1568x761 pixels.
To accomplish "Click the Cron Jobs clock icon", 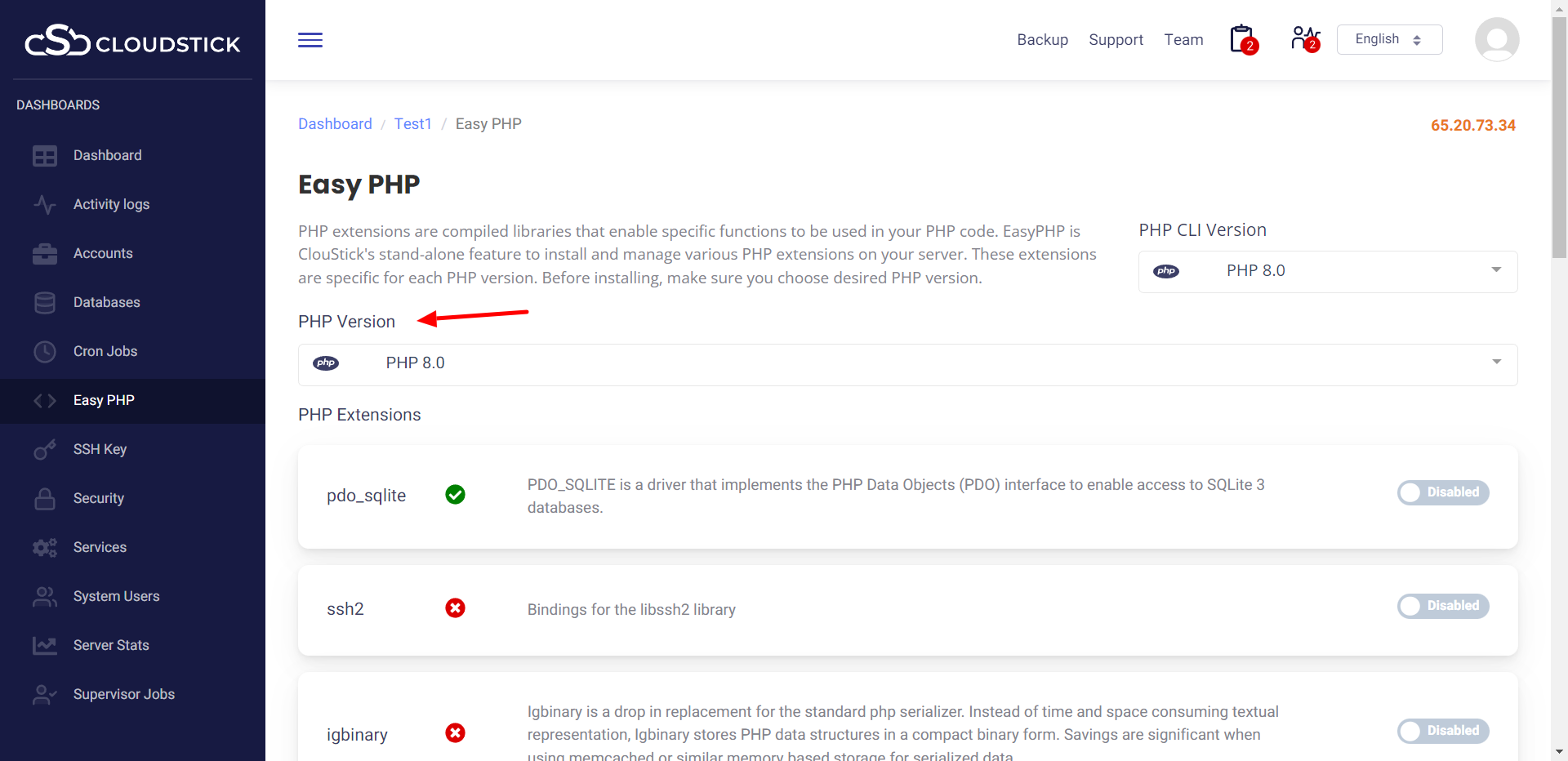I will pyautogui.click(x=45, y=351).
